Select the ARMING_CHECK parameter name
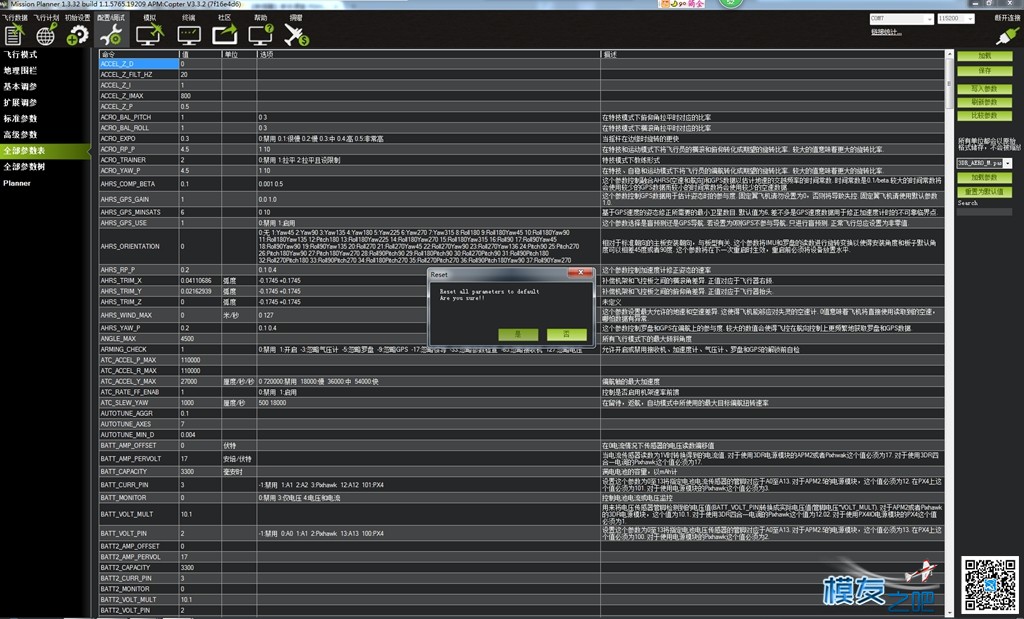 click(123, 349)
